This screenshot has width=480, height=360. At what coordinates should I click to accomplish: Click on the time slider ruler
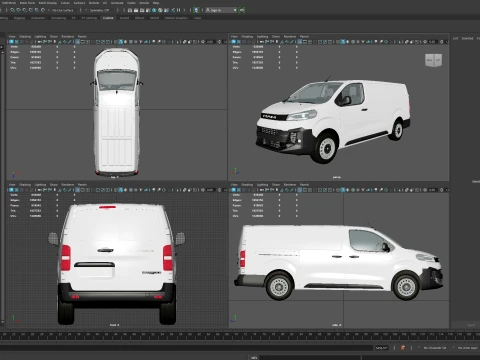click(240, 335)
